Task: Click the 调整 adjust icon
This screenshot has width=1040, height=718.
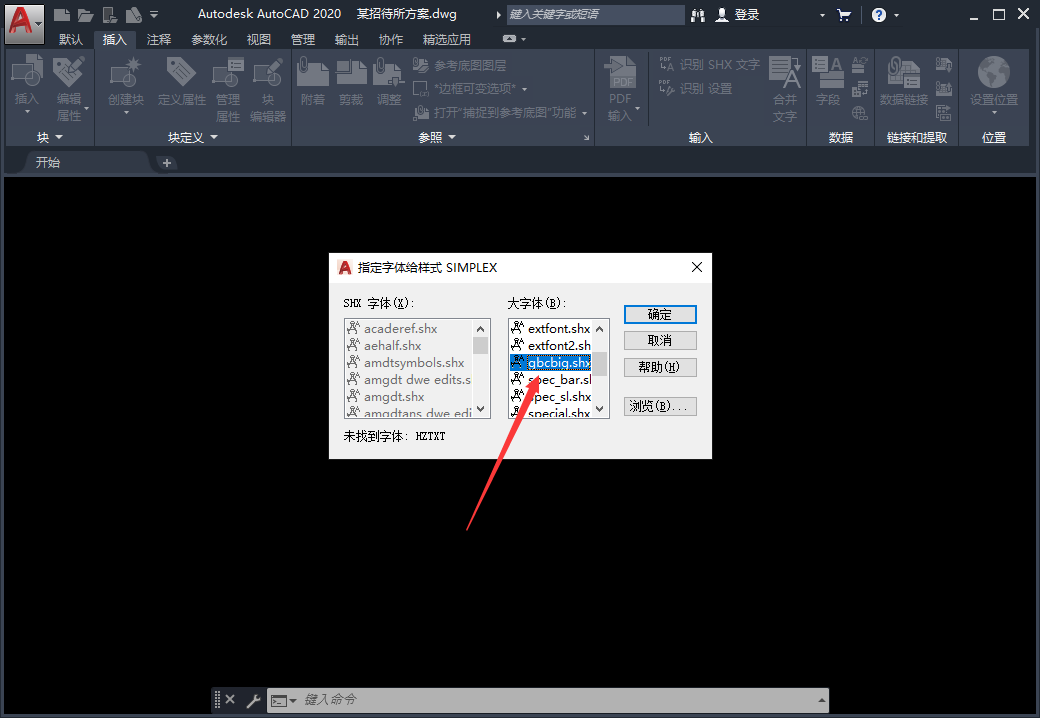Action: tap(389, 72)
